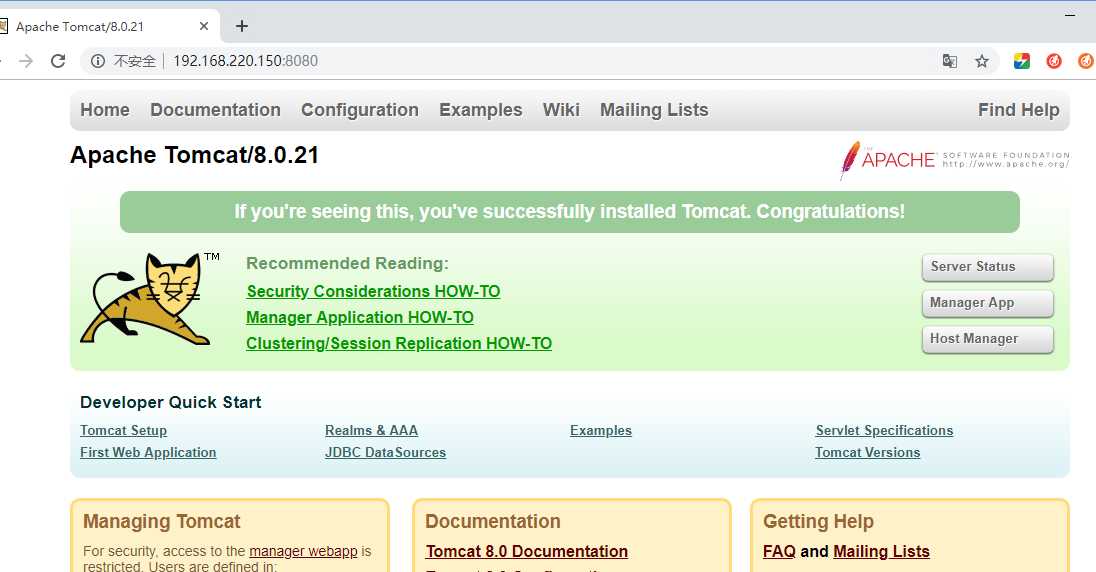Open Mailing Lists link under Getting Help
This screenshot has height=572, width=1096.
[x=881, y=551]
